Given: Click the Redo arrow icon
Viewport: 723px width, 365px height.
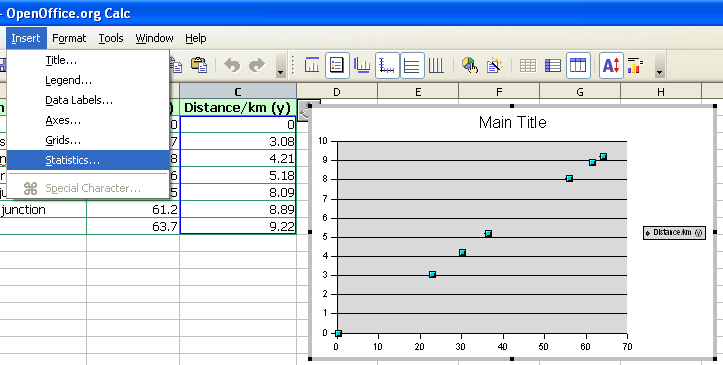Looking at the screenshot, I should click(x=256, y=65).
